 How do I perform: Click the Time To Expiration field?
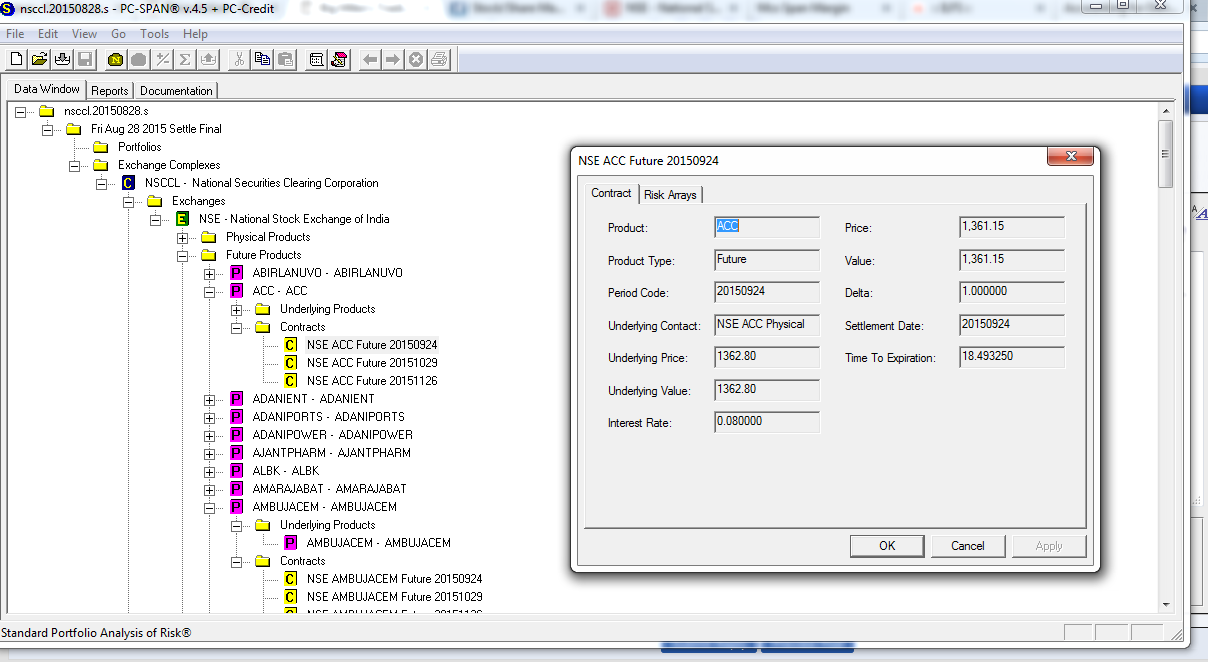point(1012,357)
